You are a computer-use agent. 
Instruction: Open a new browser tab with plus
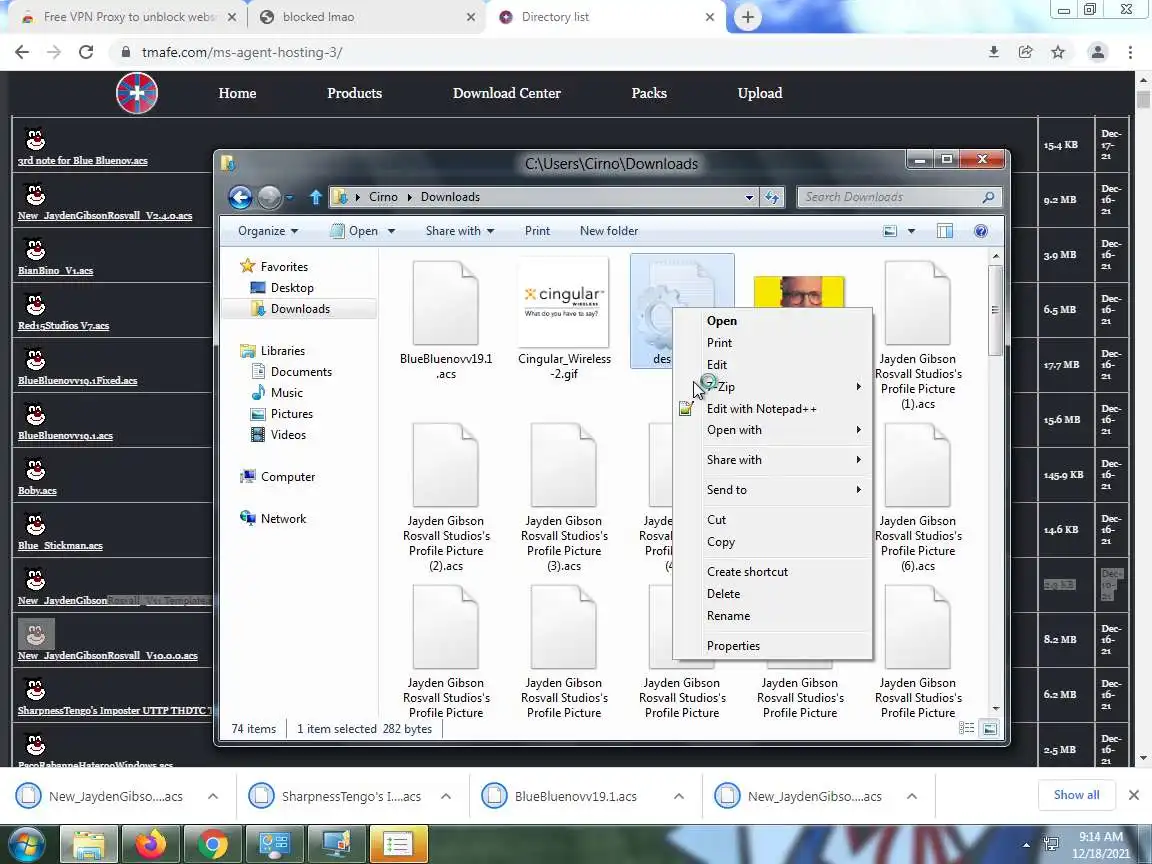coord(747,17)
